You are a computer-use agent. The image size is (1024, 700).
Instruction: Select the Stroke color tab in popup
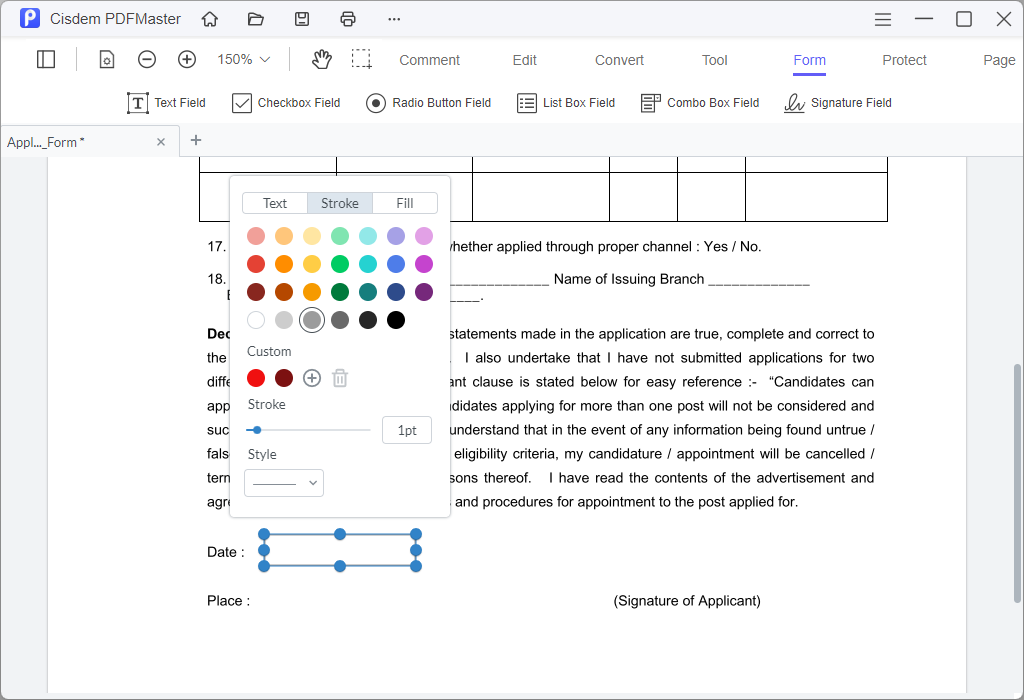pyautogui.click(x=340, y=203)
